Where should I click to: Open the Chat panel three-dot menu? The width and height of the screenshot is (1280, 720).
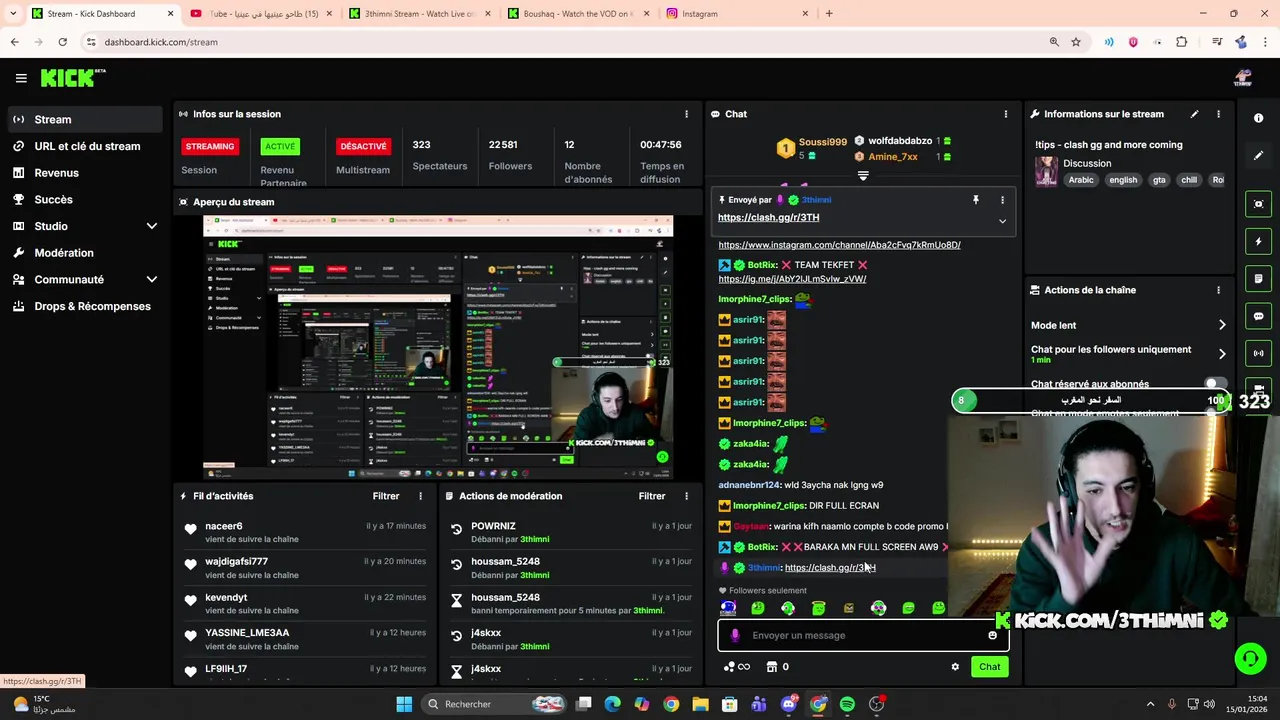pos(1005,114)
